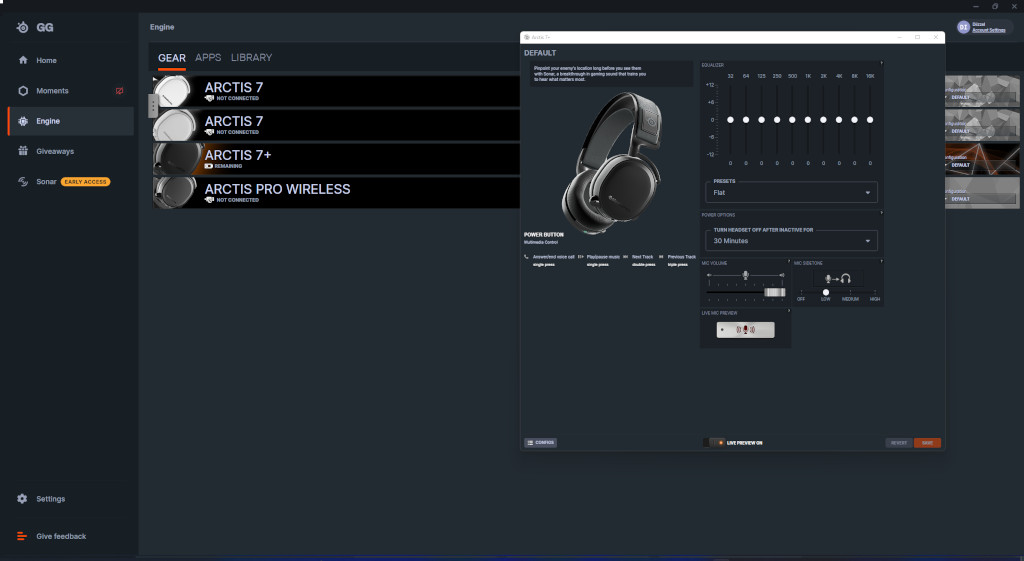1024x561 pixels.
Task: Click the mic-to-headphones sidetone icon
Action: (837, 279)
